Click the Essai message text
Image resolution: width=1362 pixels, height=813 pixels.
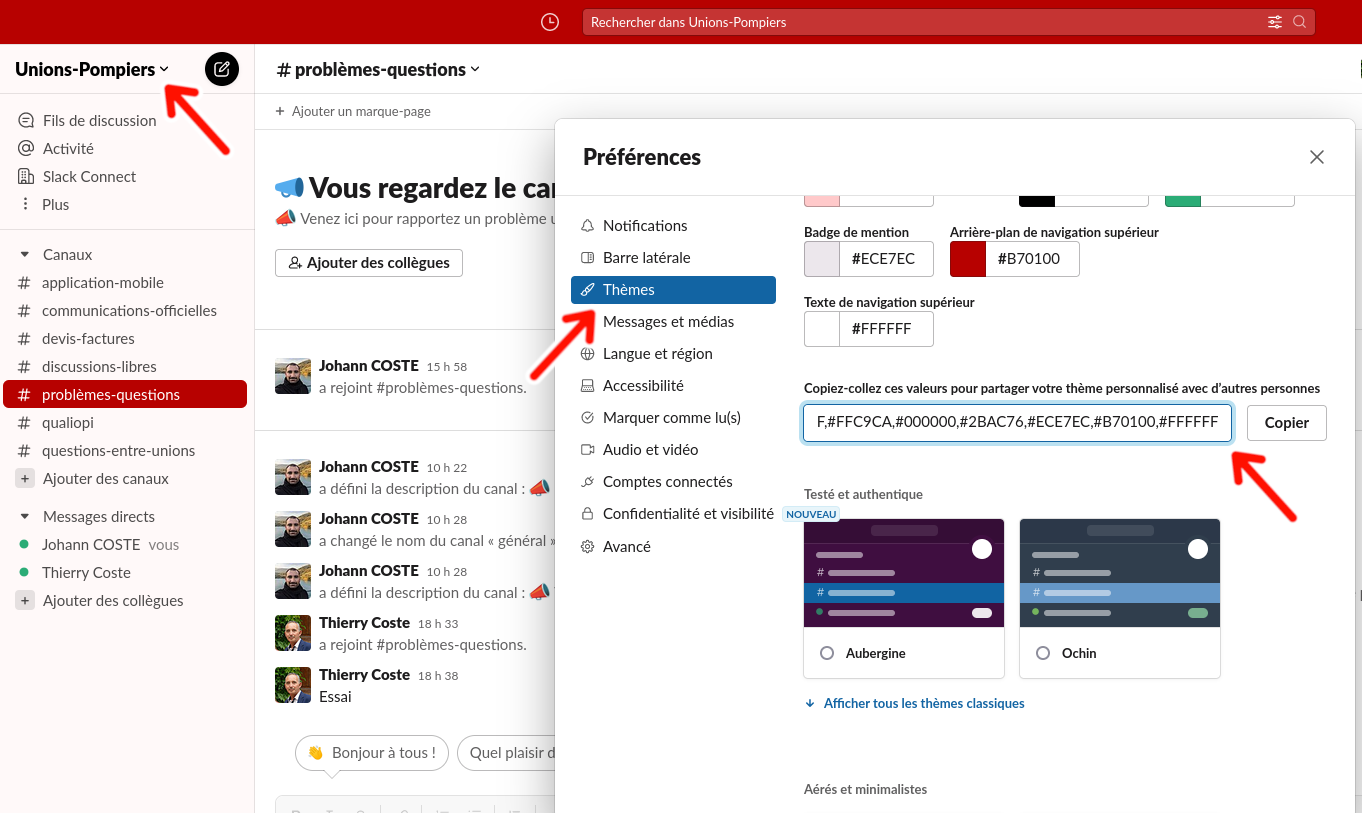[335, 697]
